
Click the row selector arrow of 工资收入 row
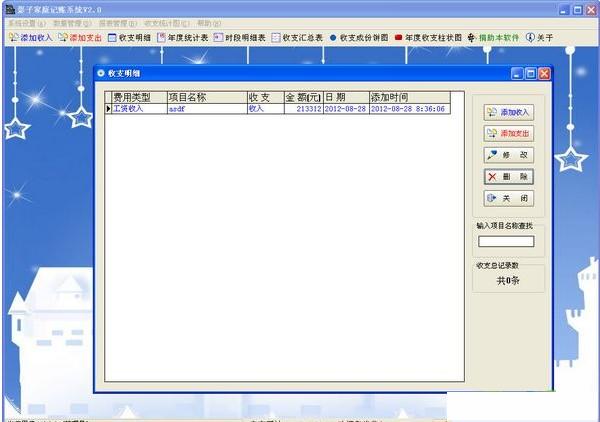pos(108,109)
